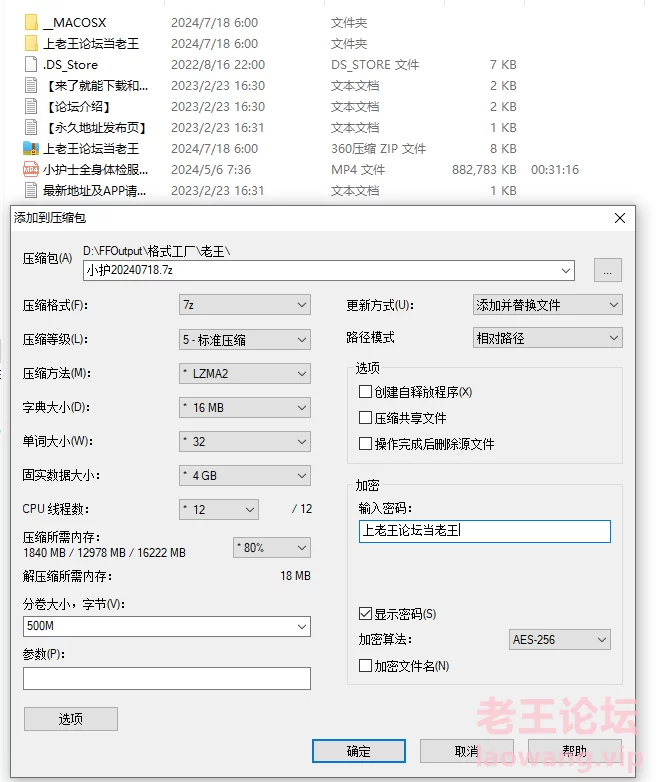Open the 更新方式 dropdown

pos(547,305)
